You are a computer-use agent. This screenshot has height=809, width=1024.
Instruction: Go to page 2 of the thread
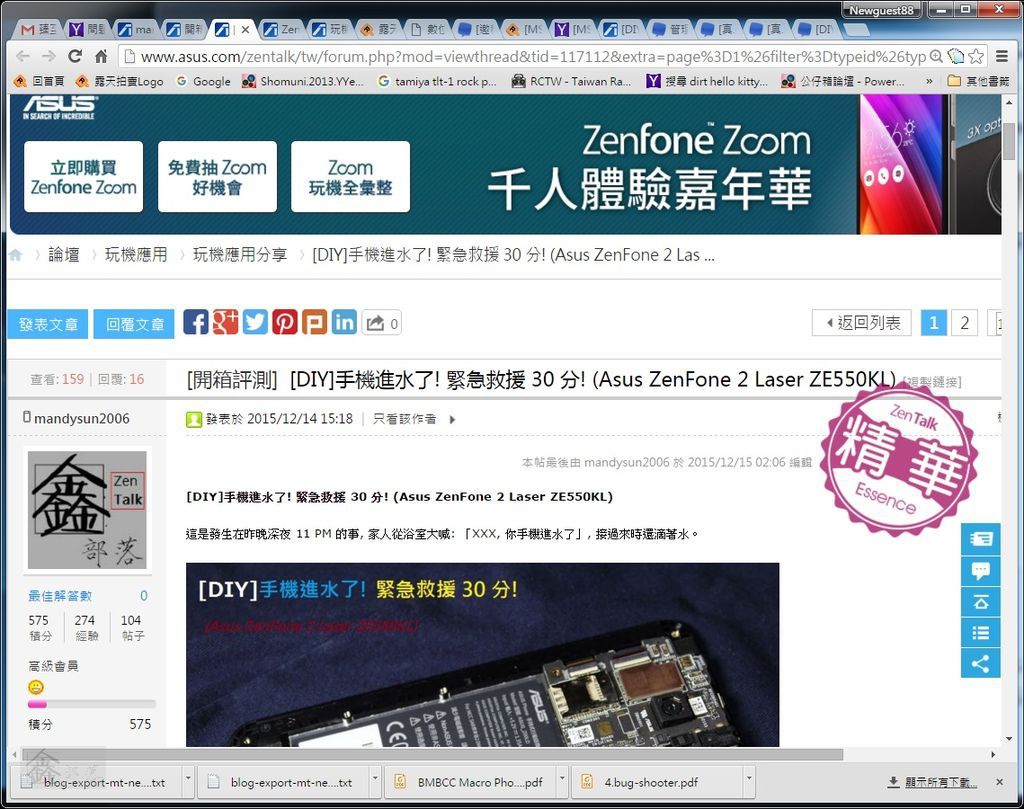click(965, 323)
